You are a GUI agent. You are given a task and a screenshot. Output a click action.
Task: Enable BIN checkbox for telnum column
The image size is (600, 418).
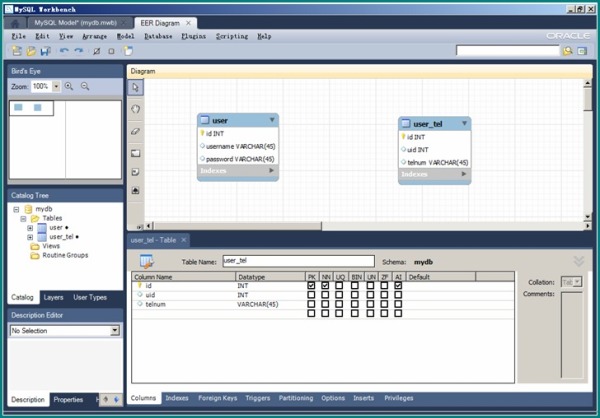coord(355,304)
